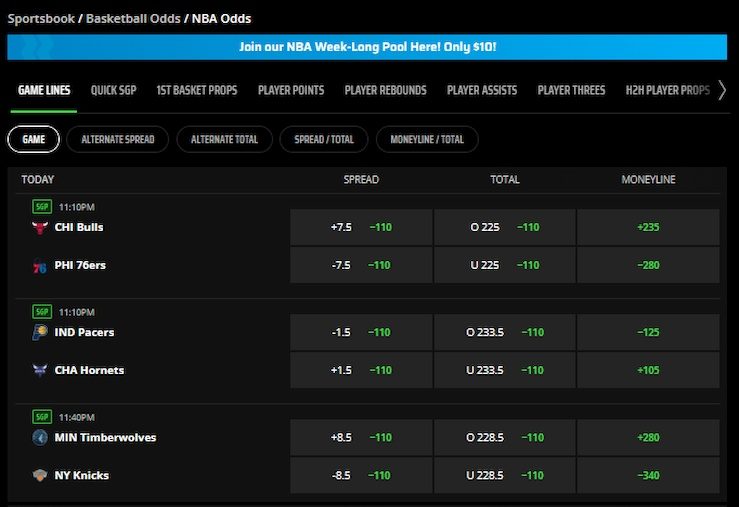Screen dimensions: 739x507
Task: Click the New York Knicks team logo
Action: [40, 475]
